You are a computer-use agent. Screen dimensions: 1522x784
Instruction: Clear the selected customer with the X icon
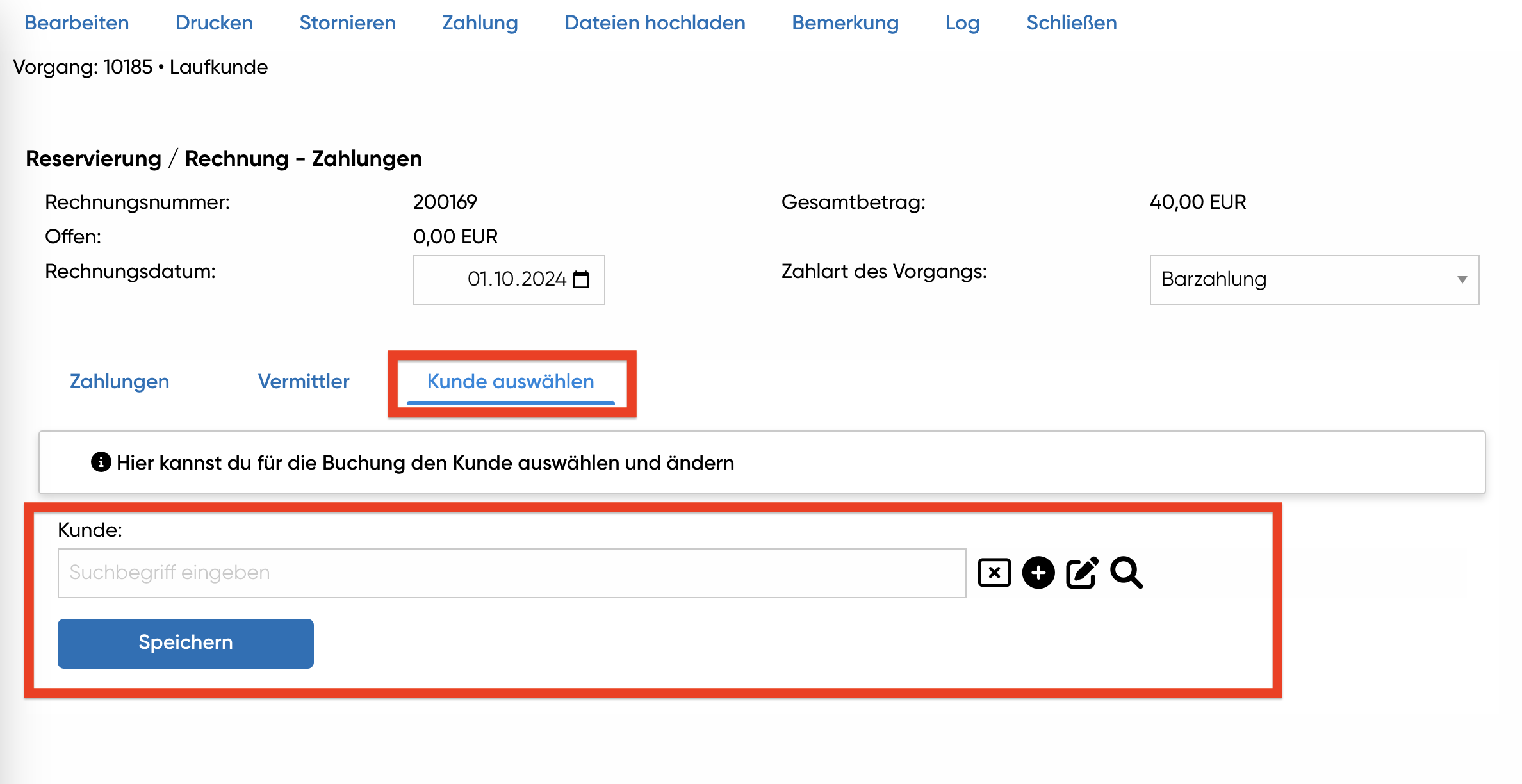pos(994,573)
